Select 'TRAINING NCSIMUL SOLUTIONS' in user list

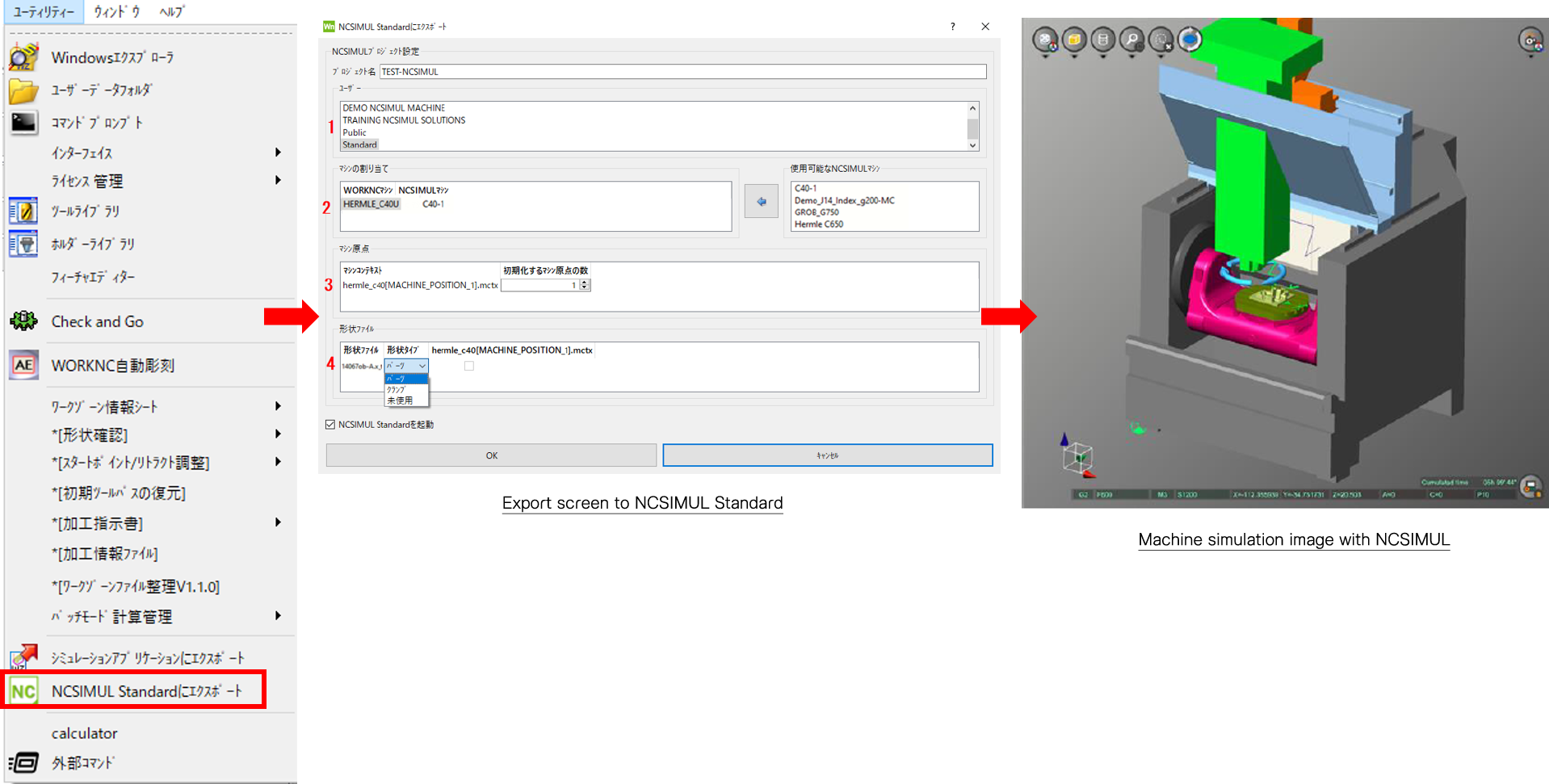(x=404, y=120)
